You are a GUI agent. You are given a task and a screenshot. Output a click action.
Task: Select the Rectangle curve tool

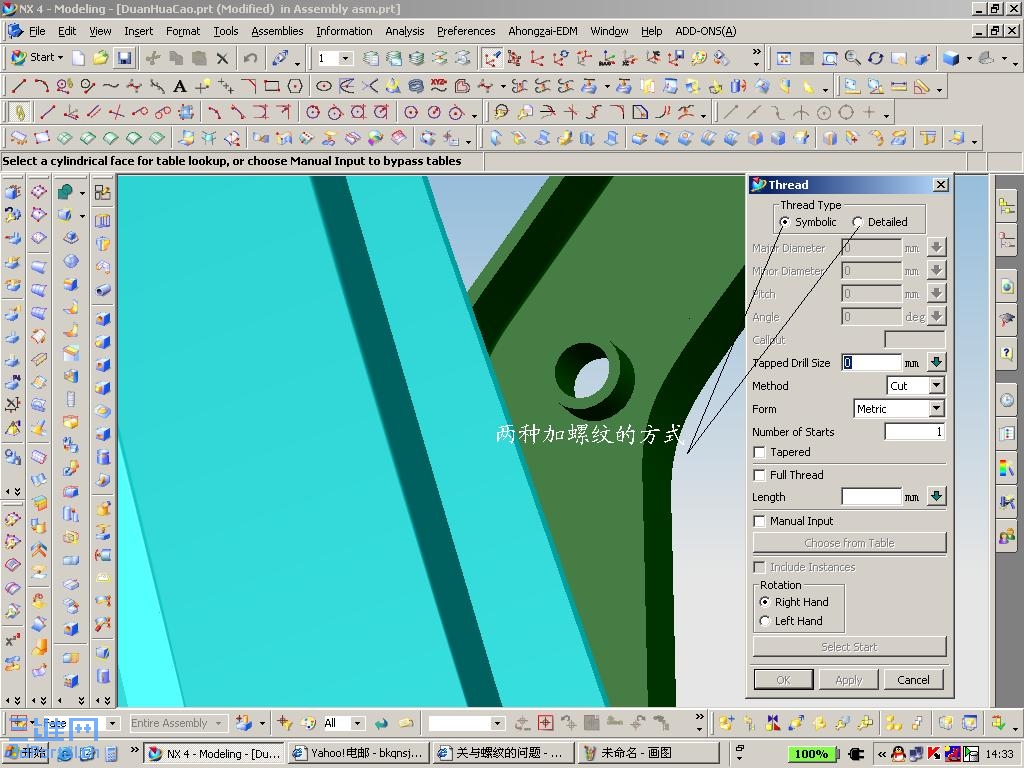pyautogui.click(x=272, y=86)
